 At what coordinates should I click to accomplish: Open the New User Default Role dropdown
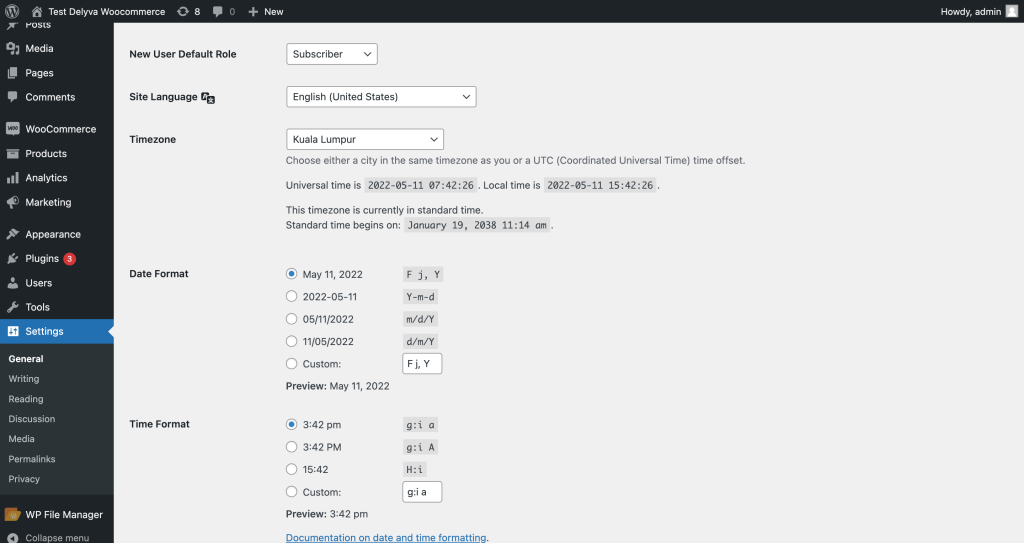pos(332,54)
